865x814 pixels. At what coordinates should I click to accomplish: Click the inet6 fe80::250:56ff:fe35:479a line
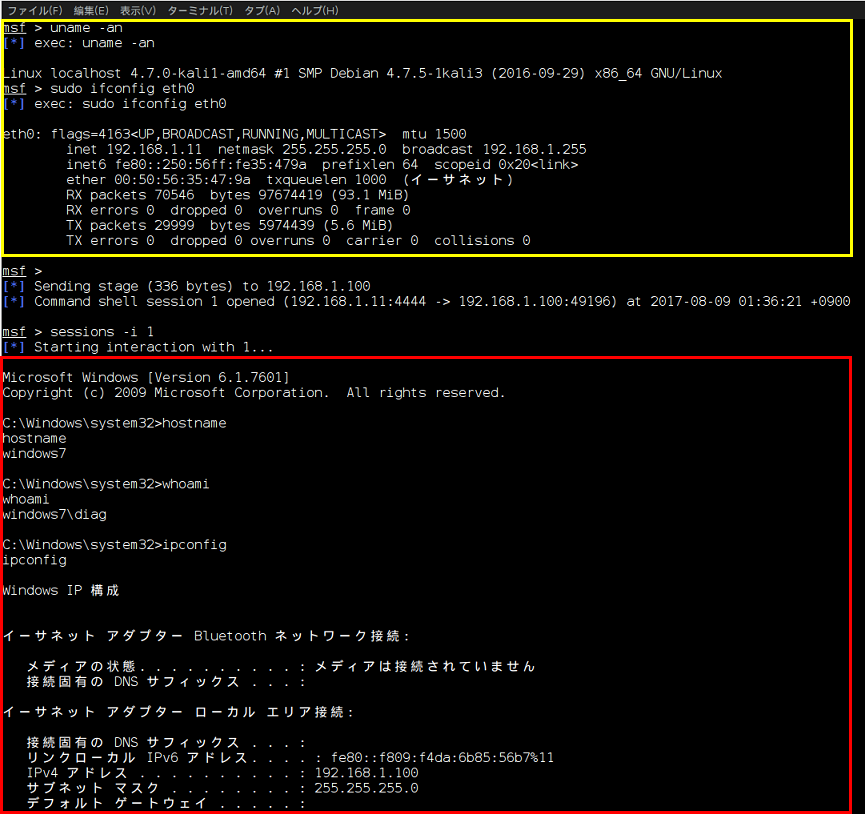[322, 164]
